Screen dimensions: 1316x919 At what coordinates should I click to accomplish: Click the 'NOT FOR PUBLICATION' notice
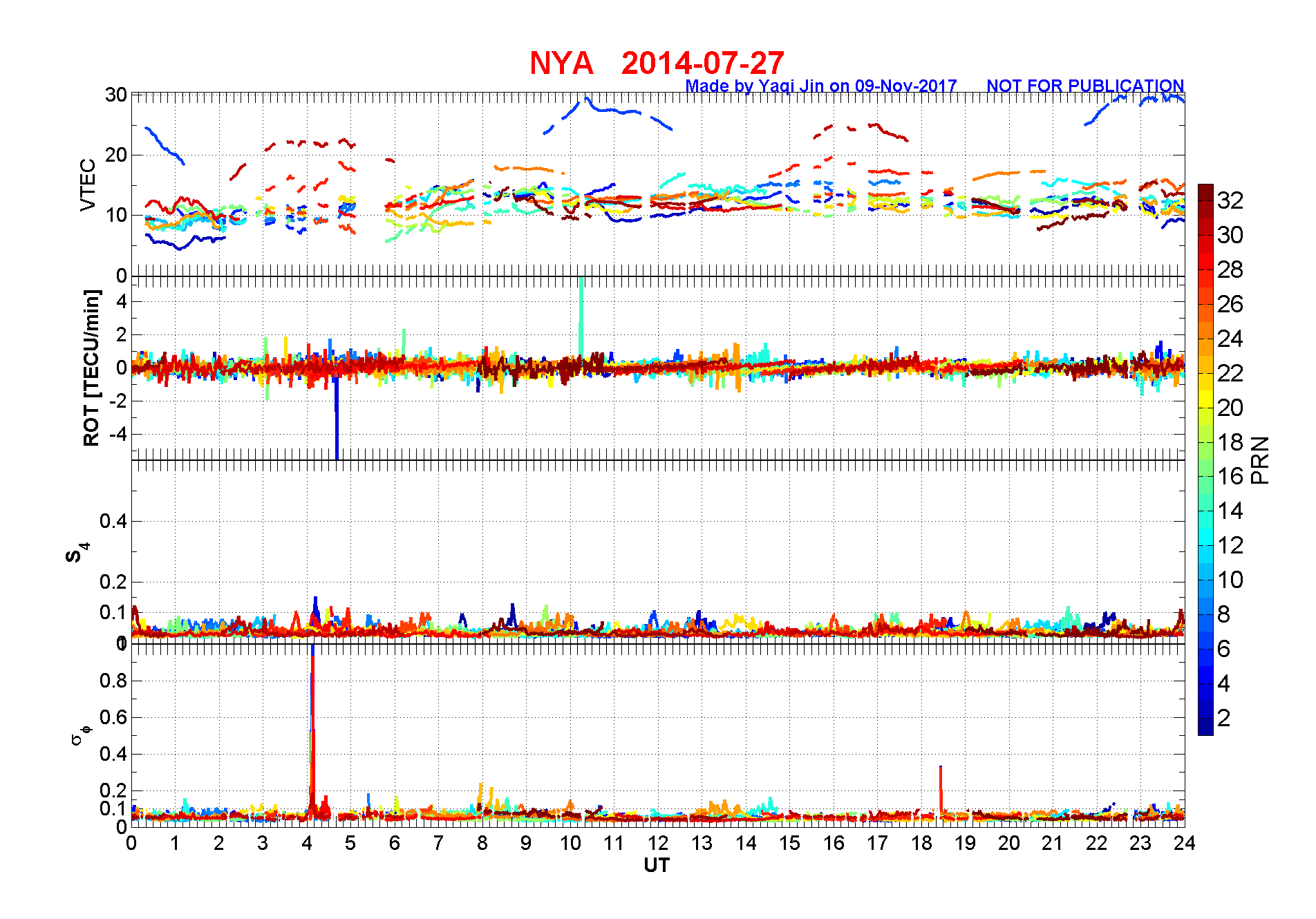tap(1085, 86)
